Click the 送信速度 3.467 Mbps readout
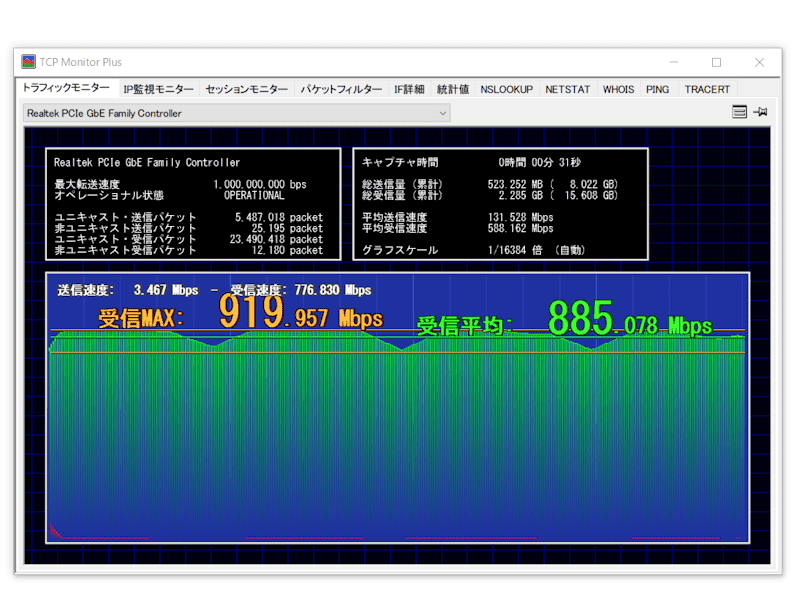The width and height of the screenshot is (800, 600). [x=128, y=290]
